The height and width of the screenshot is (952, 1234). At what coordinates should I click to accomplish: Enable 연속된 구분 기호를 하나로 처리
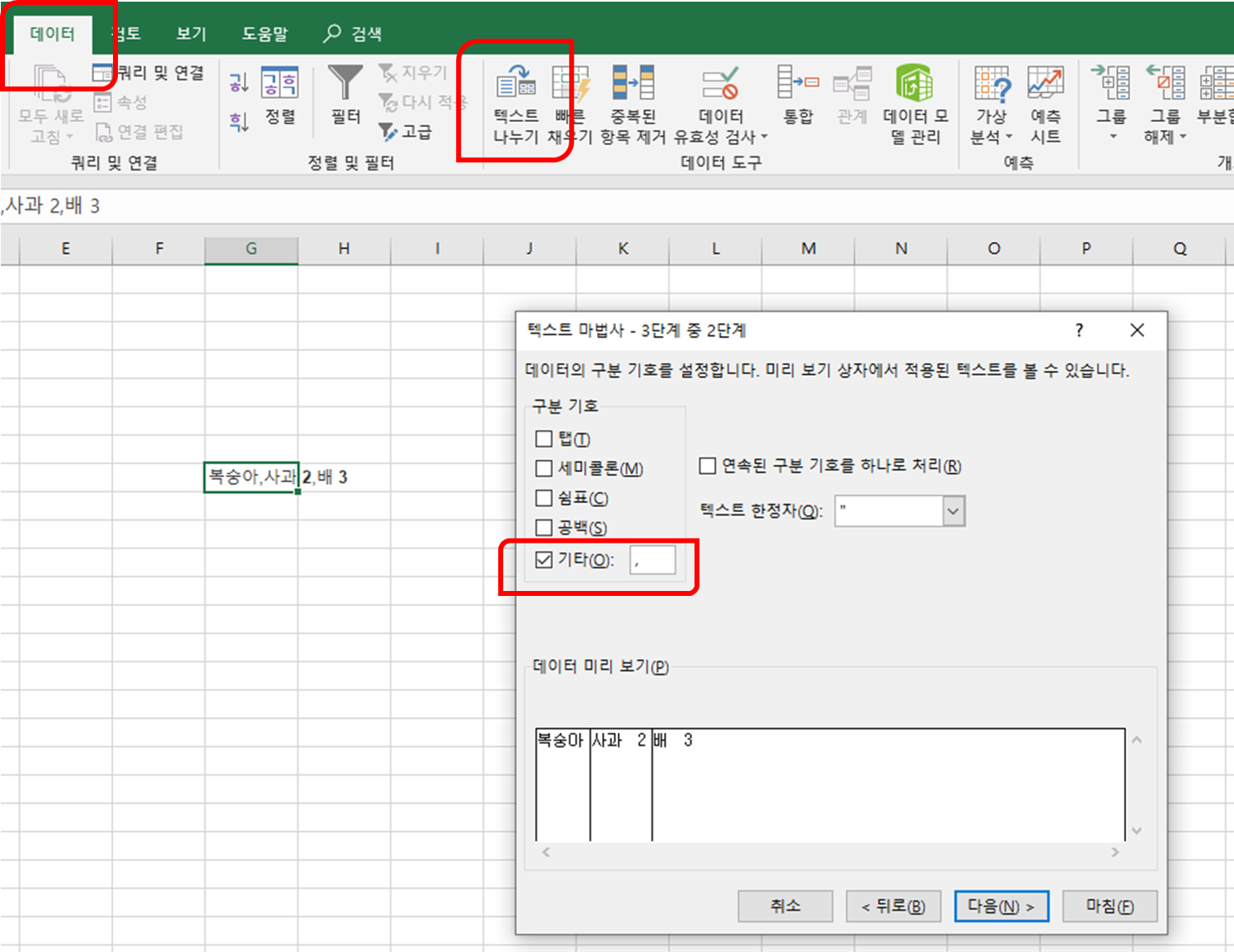coord(708,466)
